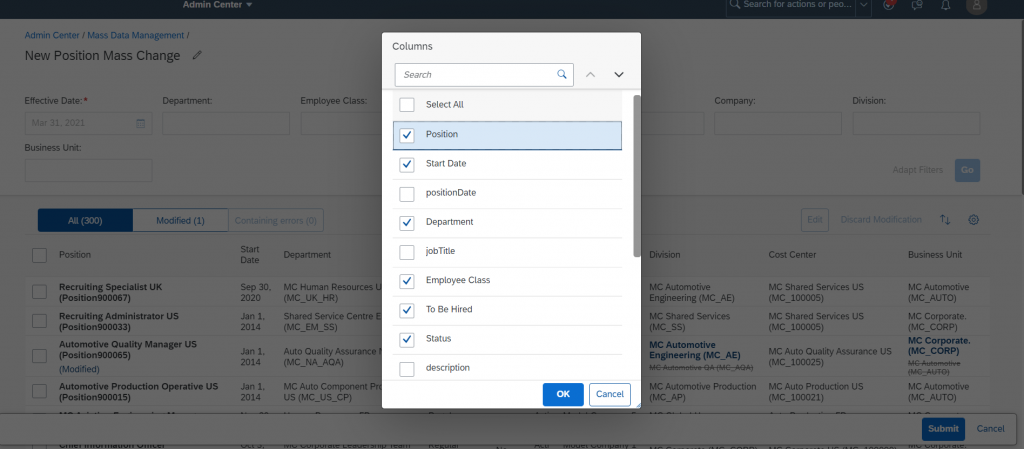Uncheck the Start Date column checkbox
The image size is (1024, 449).
click(407, 164)
